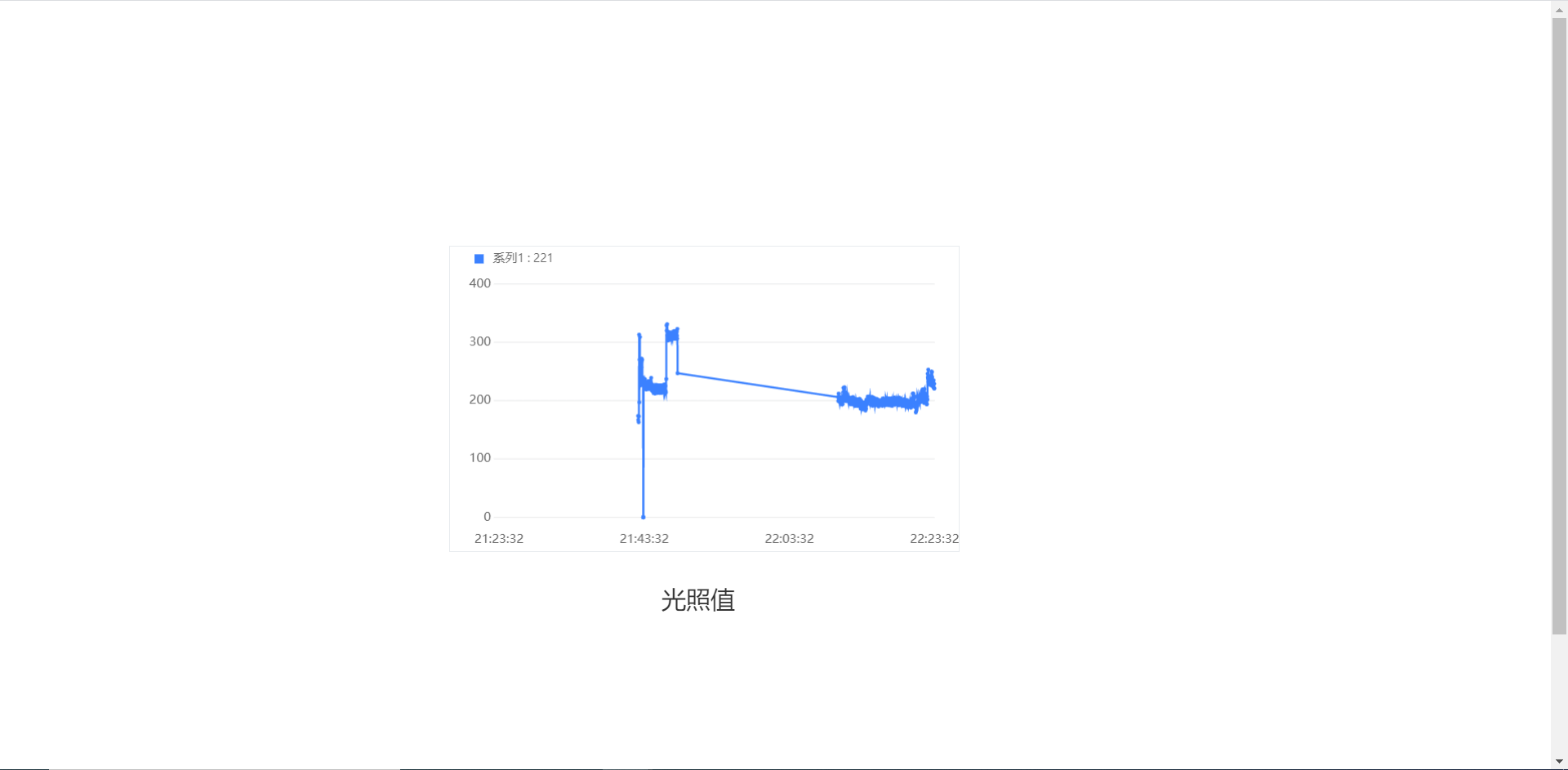Click the vertical scrollbar thumb
This screenshot has width=1568, height=770.
1559,326
